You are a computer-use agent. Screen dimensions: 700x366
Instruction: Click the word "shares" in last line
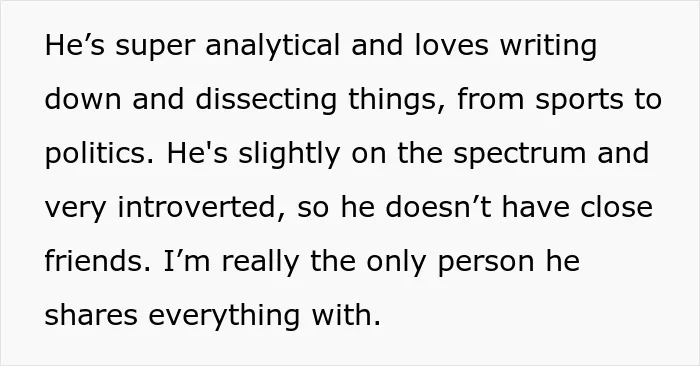click(x=92, y=315)
